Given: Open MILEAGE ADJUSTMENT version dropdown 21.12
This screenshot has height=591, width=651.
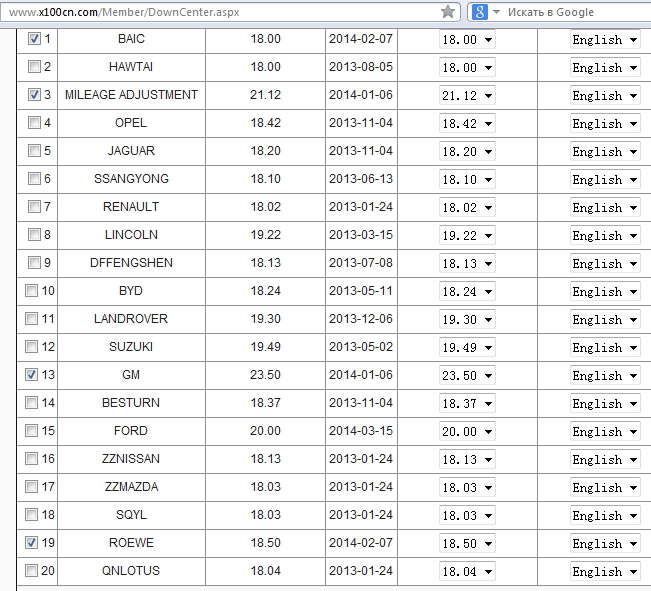Looking at the screenshot, I should click(x=467, y=96).
